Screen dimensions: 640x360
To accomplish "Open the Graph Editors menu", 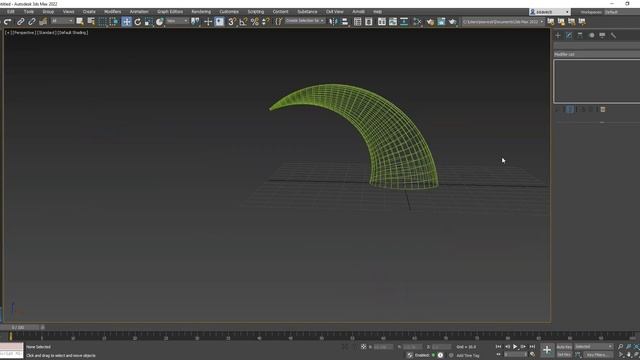I will click(x=170, y=12).
